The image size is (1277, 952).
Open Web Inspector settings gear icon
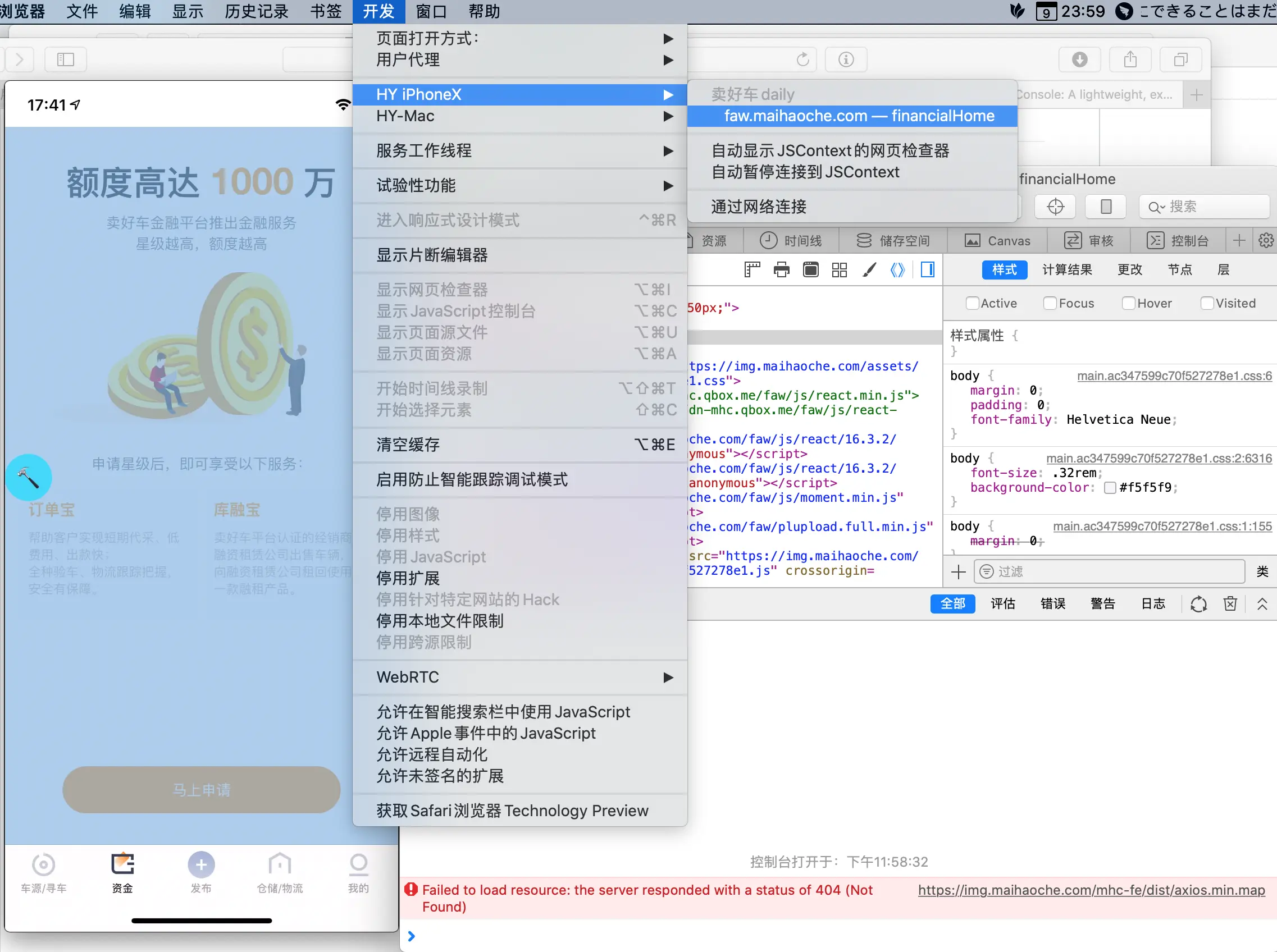1265,241
